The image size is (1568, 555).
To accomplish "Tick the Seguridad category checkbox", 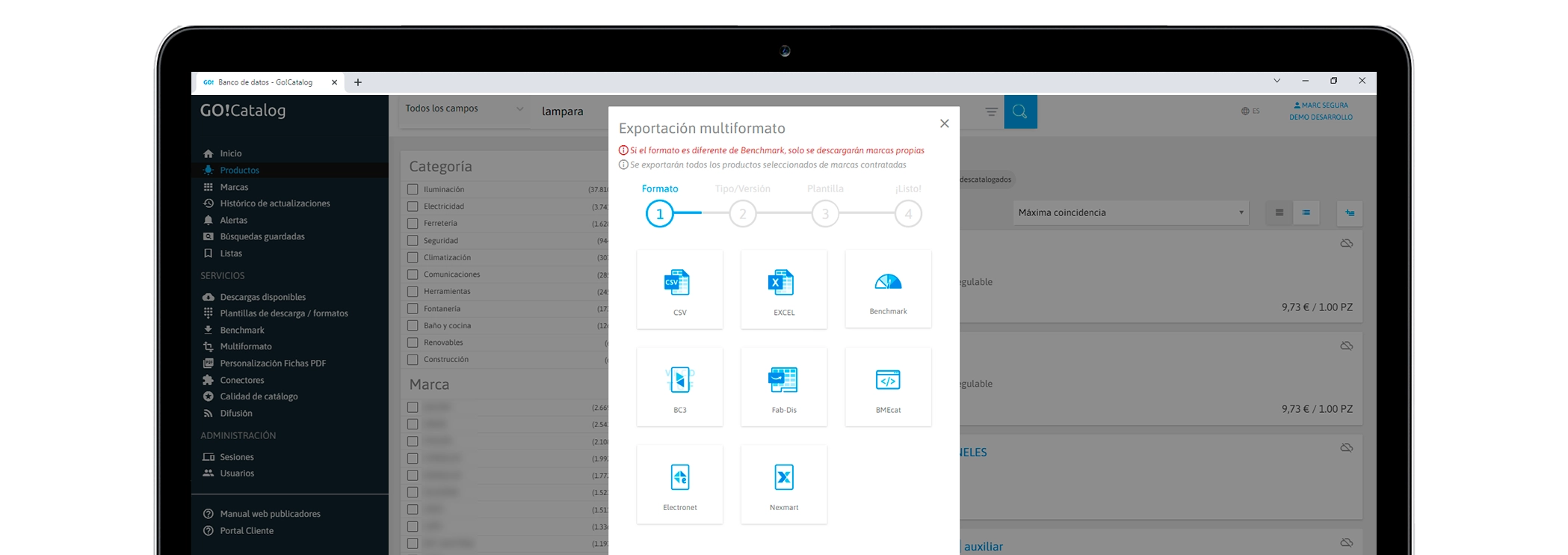I will coord(413,240).
